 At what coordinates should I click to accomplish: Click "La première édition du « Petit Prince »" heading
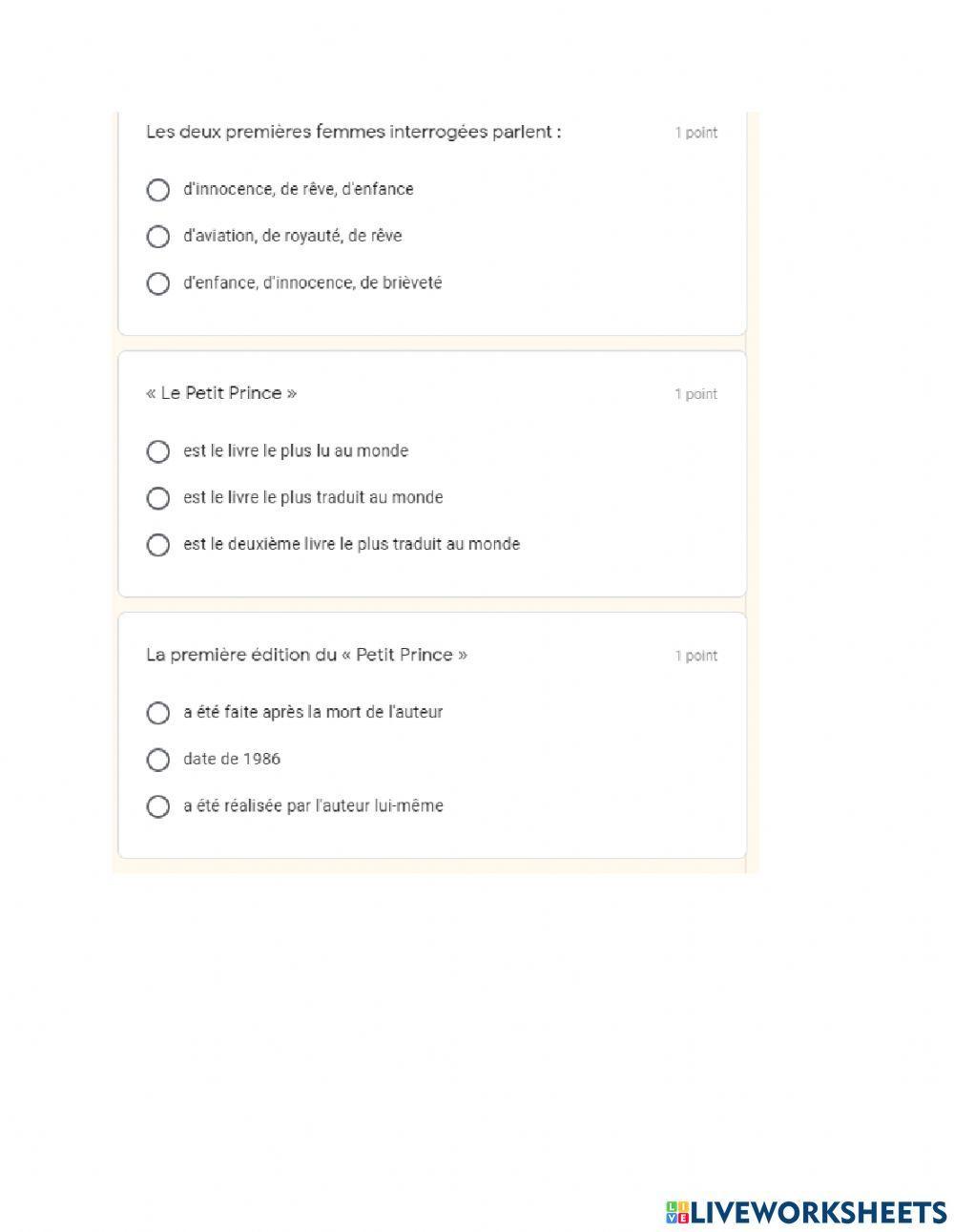306,655
